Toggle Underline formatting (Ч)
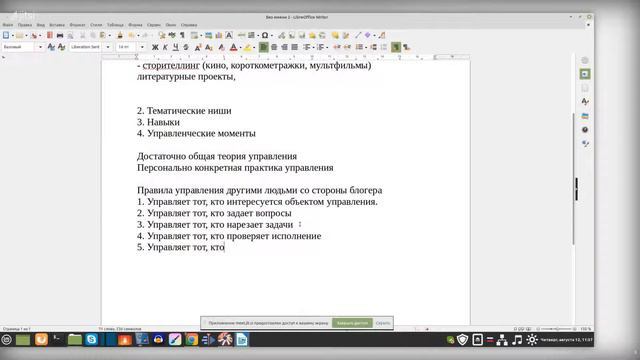Viewport: 640px width, 360px height. 176,47
